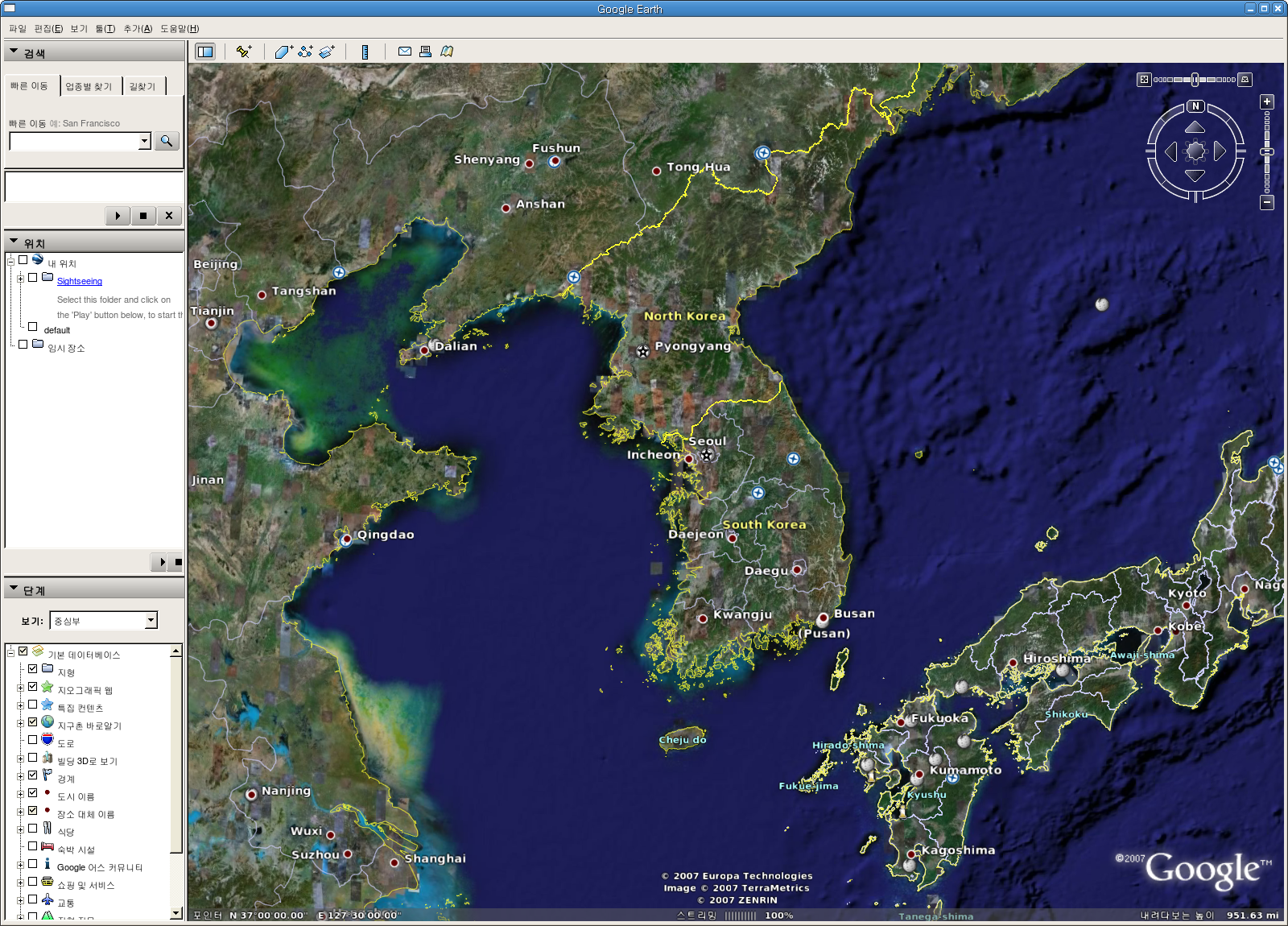Open the 편집 menu
This screenshot has height=926, width=1288.
click(x=48, y=29)
